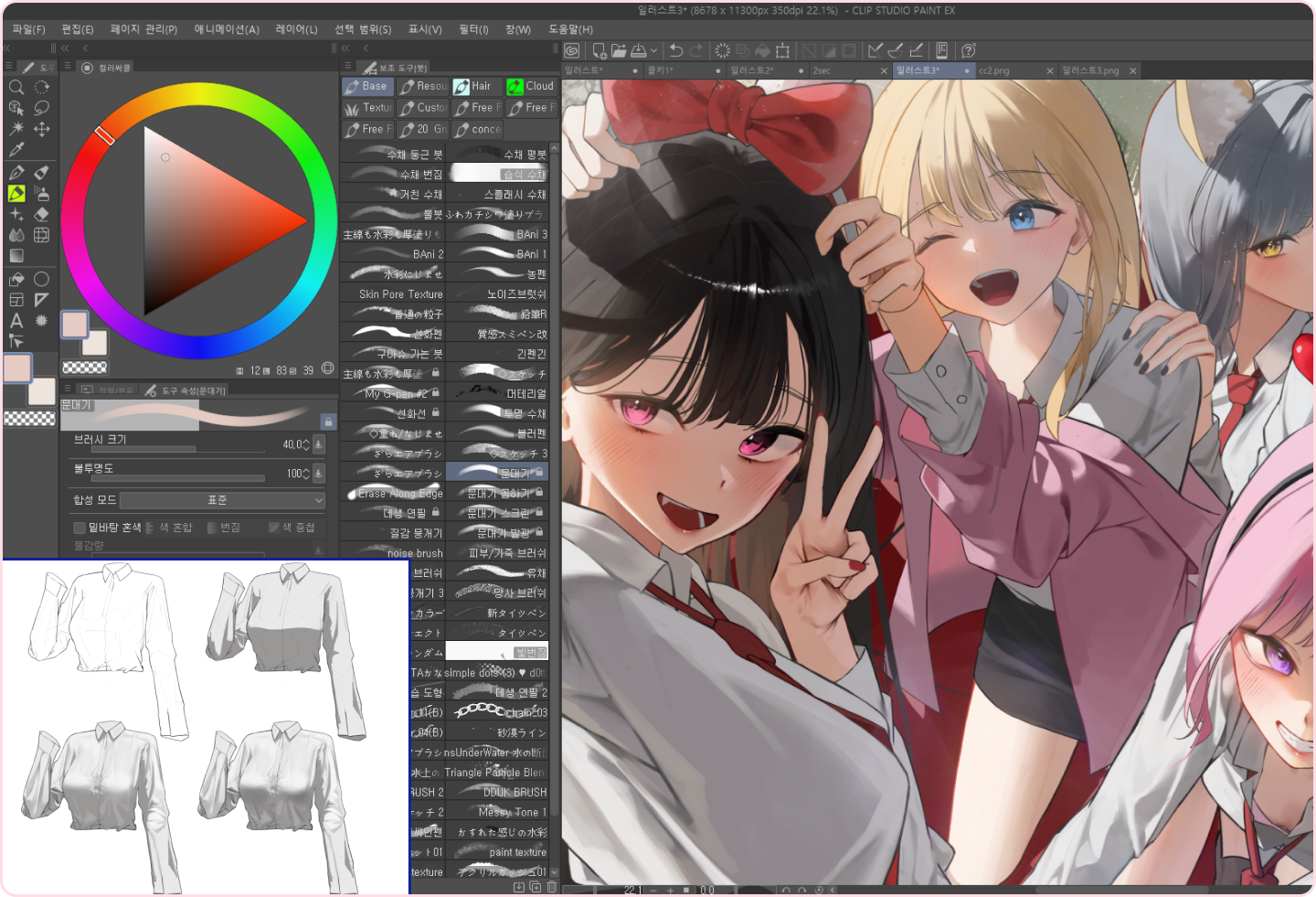The height and width of the screenshot is (897, 1316).
Task: Select the Auto select magic wand tool
Action: pyautogui.click(x=16, y=129)
